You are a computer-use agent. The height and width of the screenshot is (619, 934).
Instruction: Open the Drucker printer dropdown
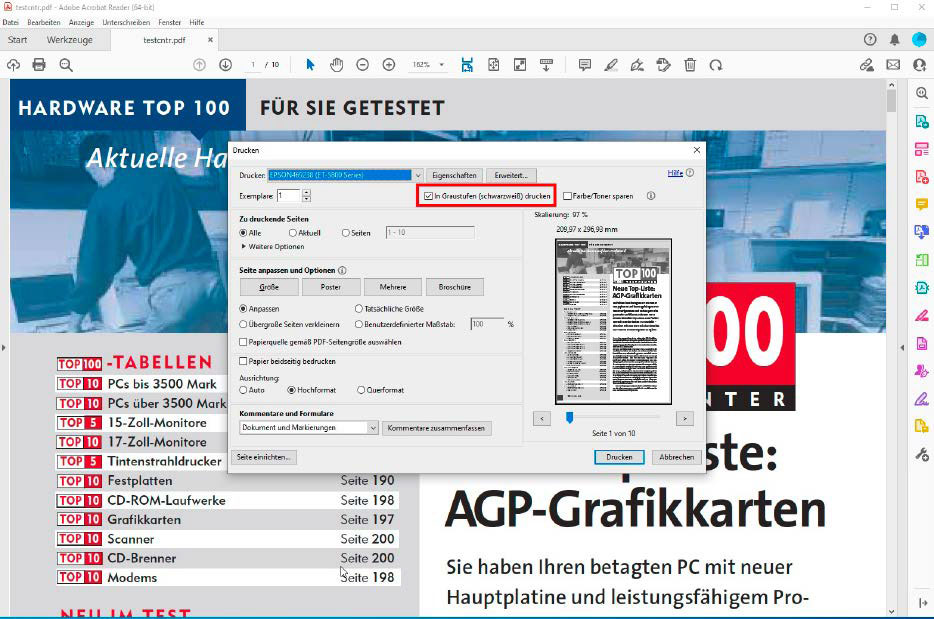tap(418, 175)
